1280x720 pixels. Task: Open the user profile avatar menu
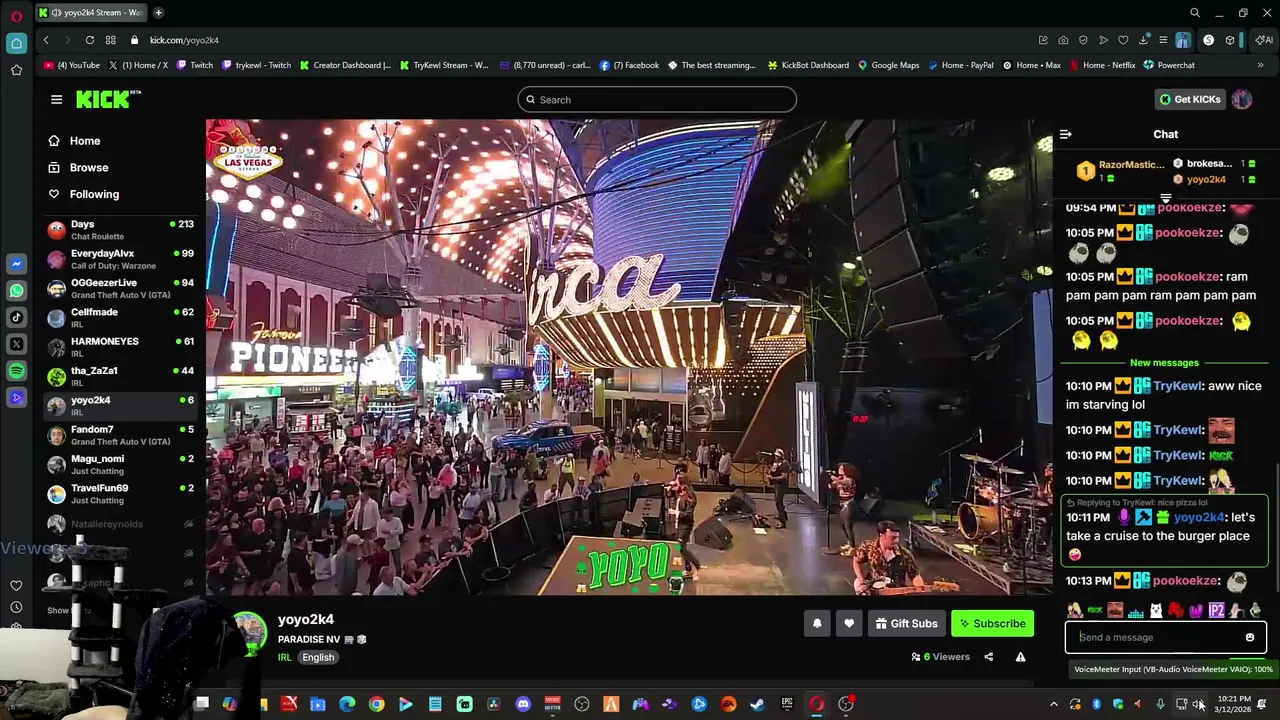(x=1242, y=99)
